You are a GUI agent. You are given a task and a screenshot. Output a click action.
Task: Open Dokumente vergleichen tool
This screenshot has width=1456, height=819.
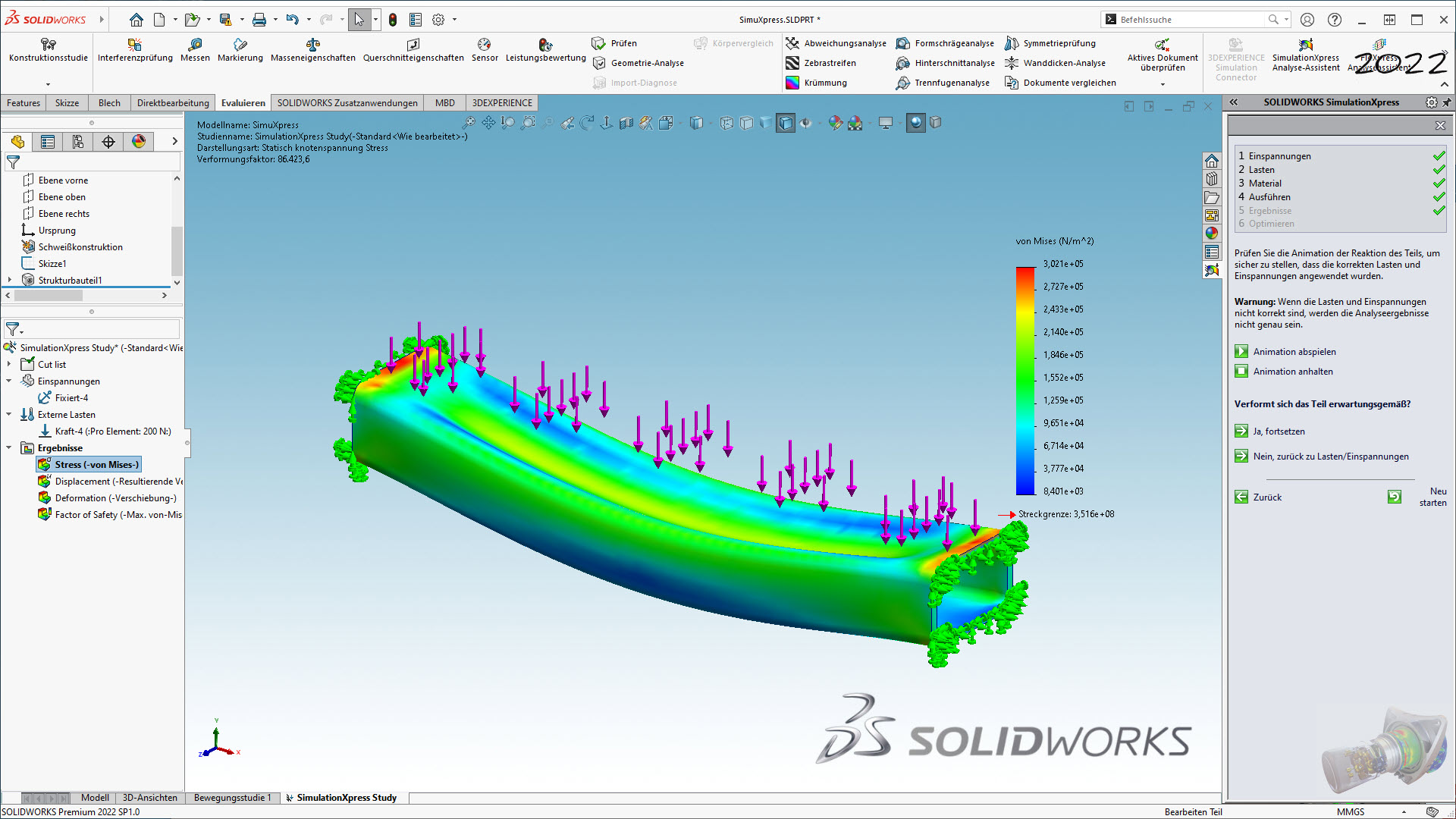1060,83
